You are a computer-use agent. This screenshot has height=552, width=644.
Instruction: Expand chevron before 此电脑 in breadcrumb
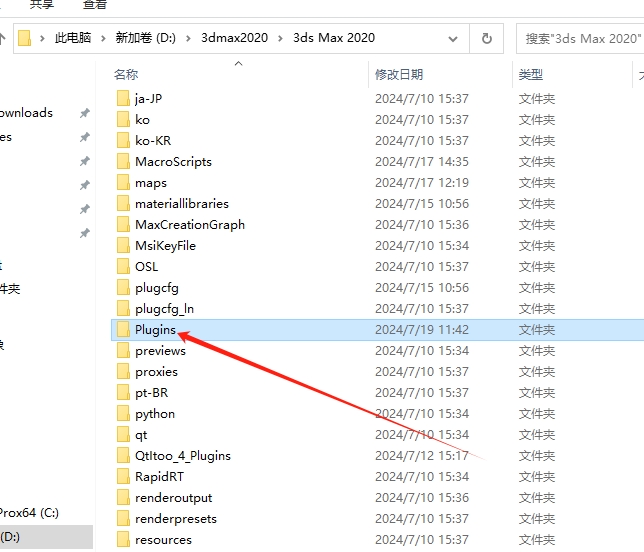pos(42,39)
